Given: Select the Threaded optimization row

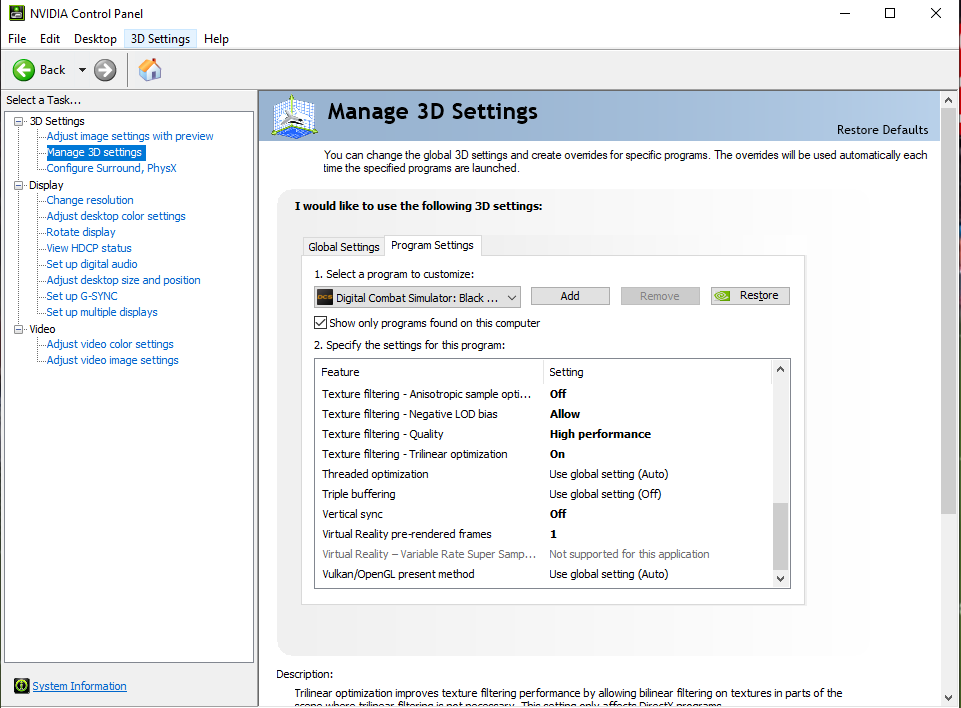Looking at the screenshot, I should 544,474.
